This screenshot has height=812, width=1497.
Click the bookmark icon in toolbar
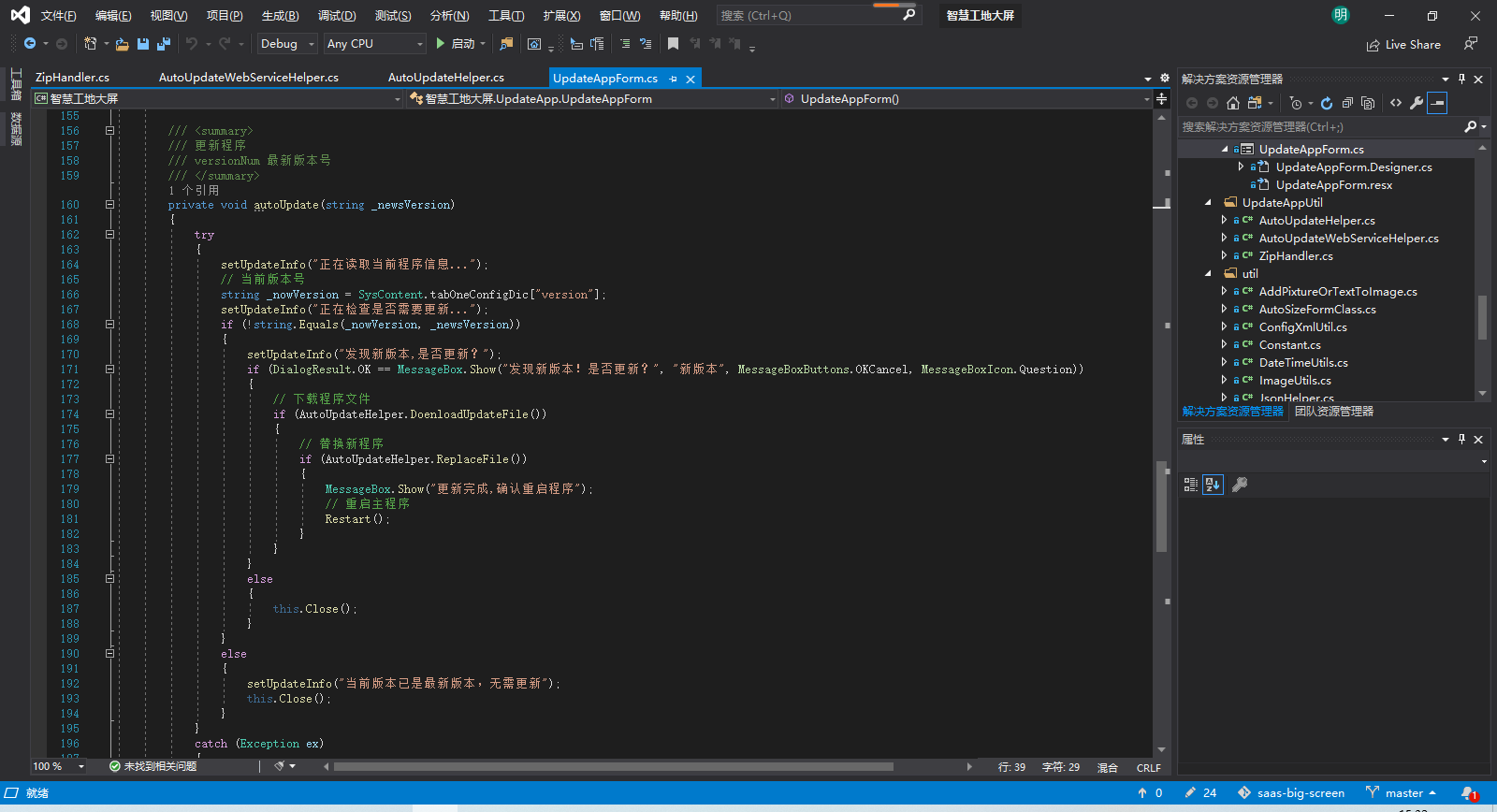click(673, 44)
